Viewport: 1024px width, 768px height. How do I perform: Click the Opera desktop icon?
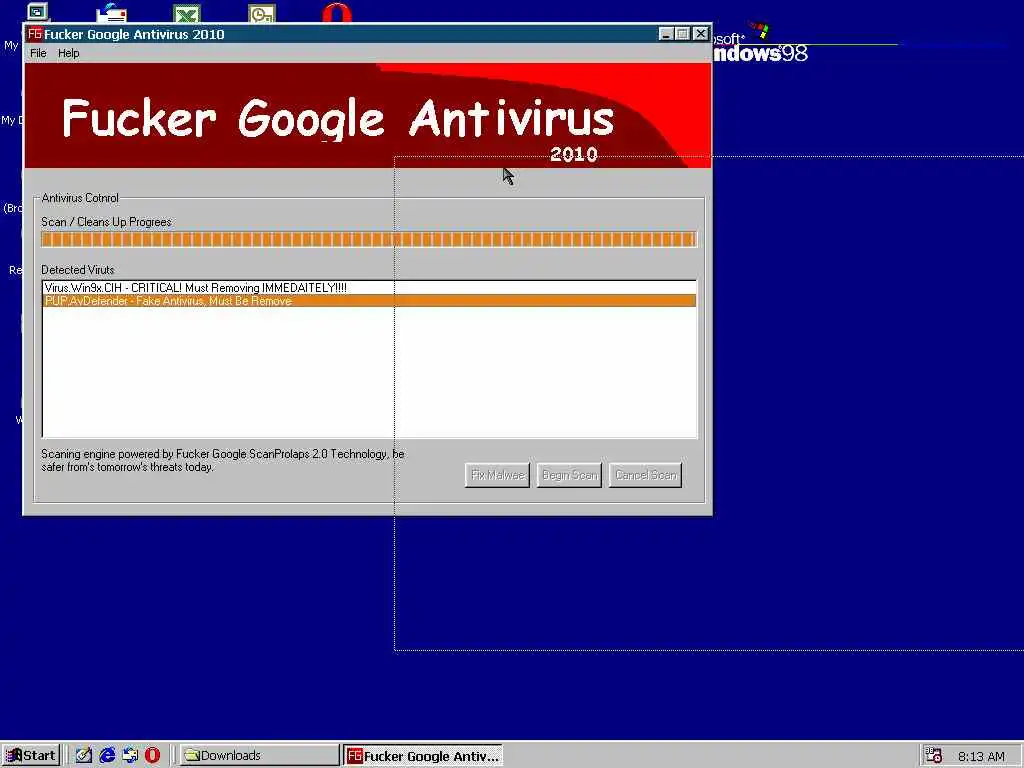click(x=337, y=13)
